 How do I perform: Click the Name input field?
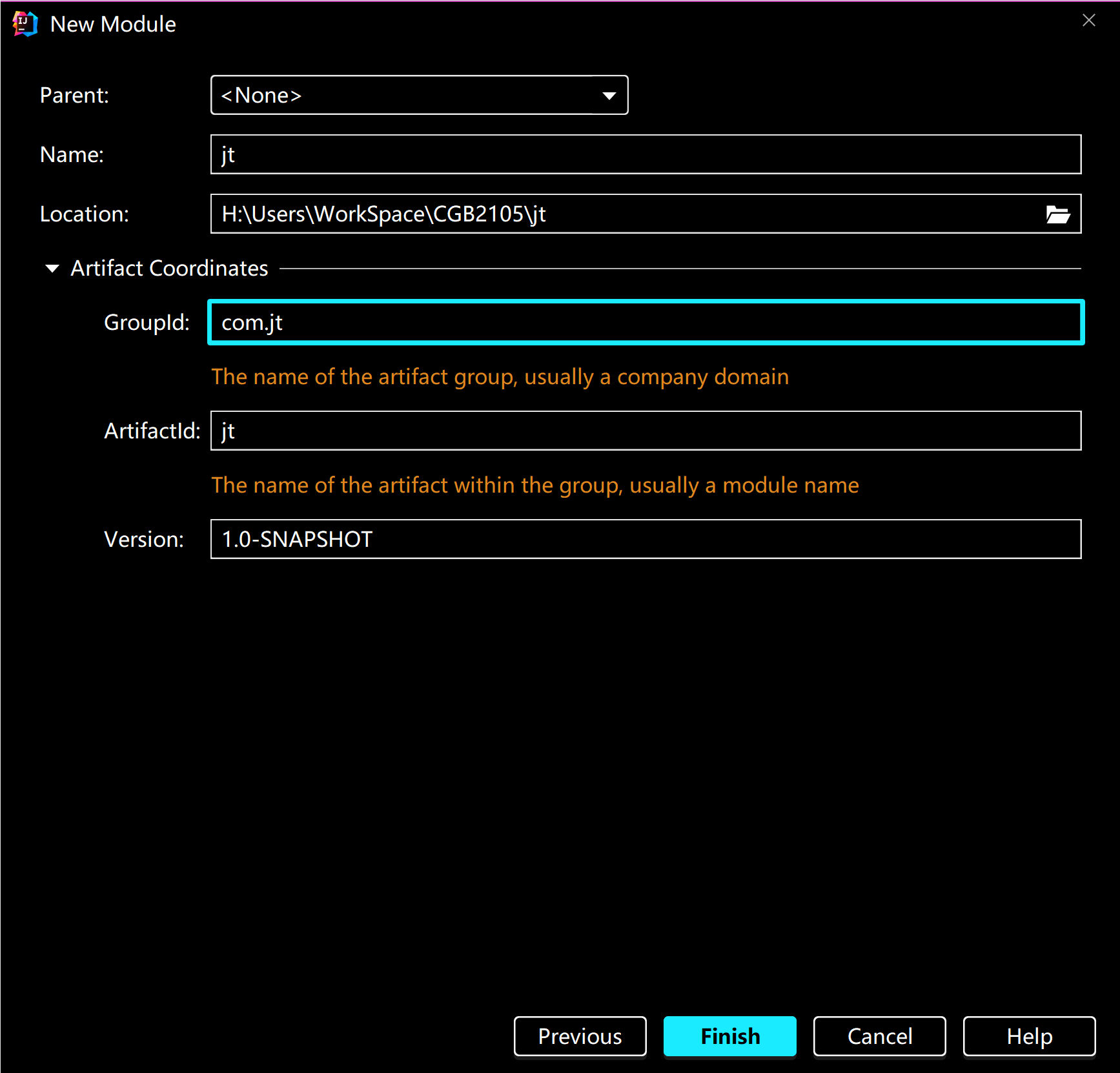pyautogui.click(x=646, y=154)
